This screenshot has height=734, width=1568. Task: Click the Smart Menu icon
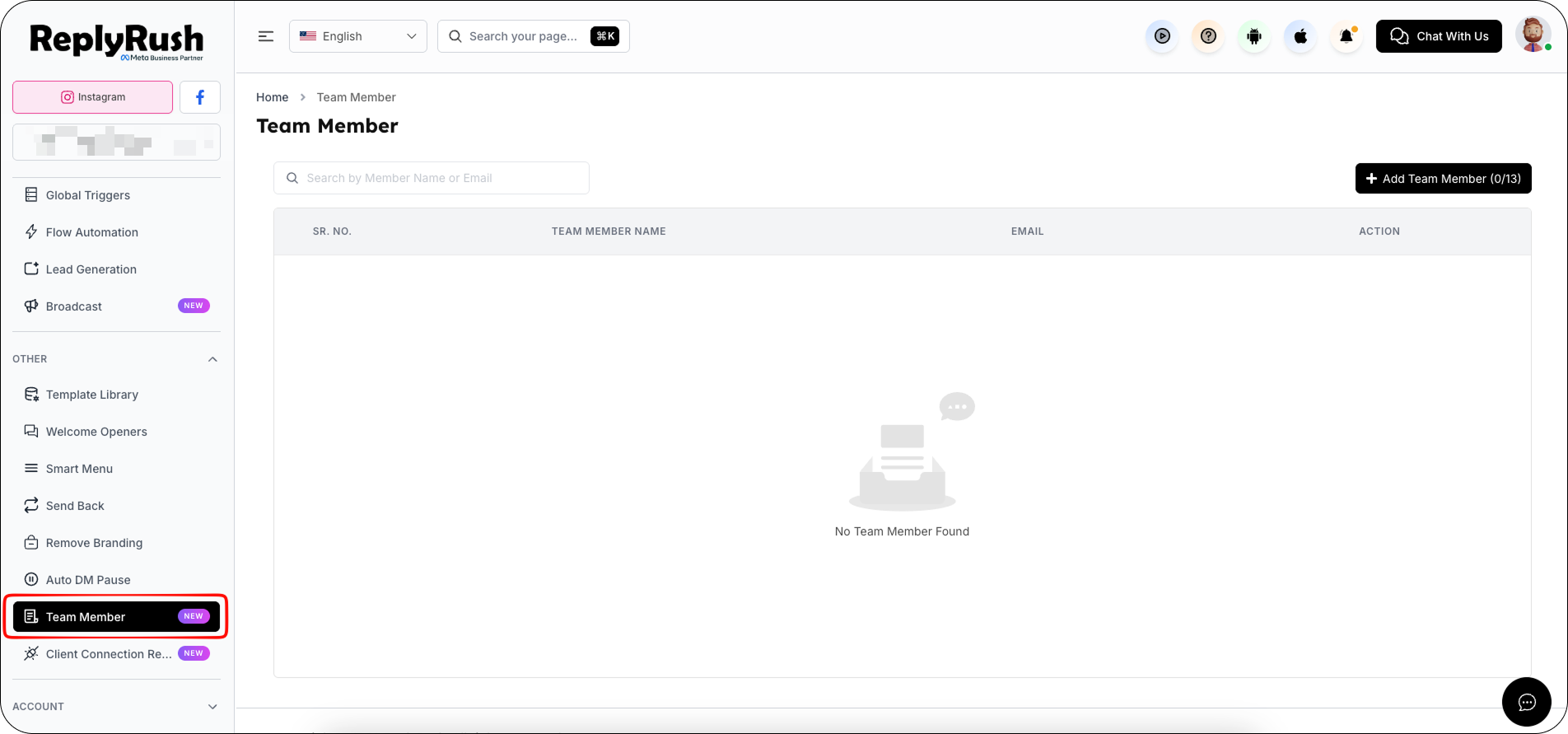[x=31, y=469]
